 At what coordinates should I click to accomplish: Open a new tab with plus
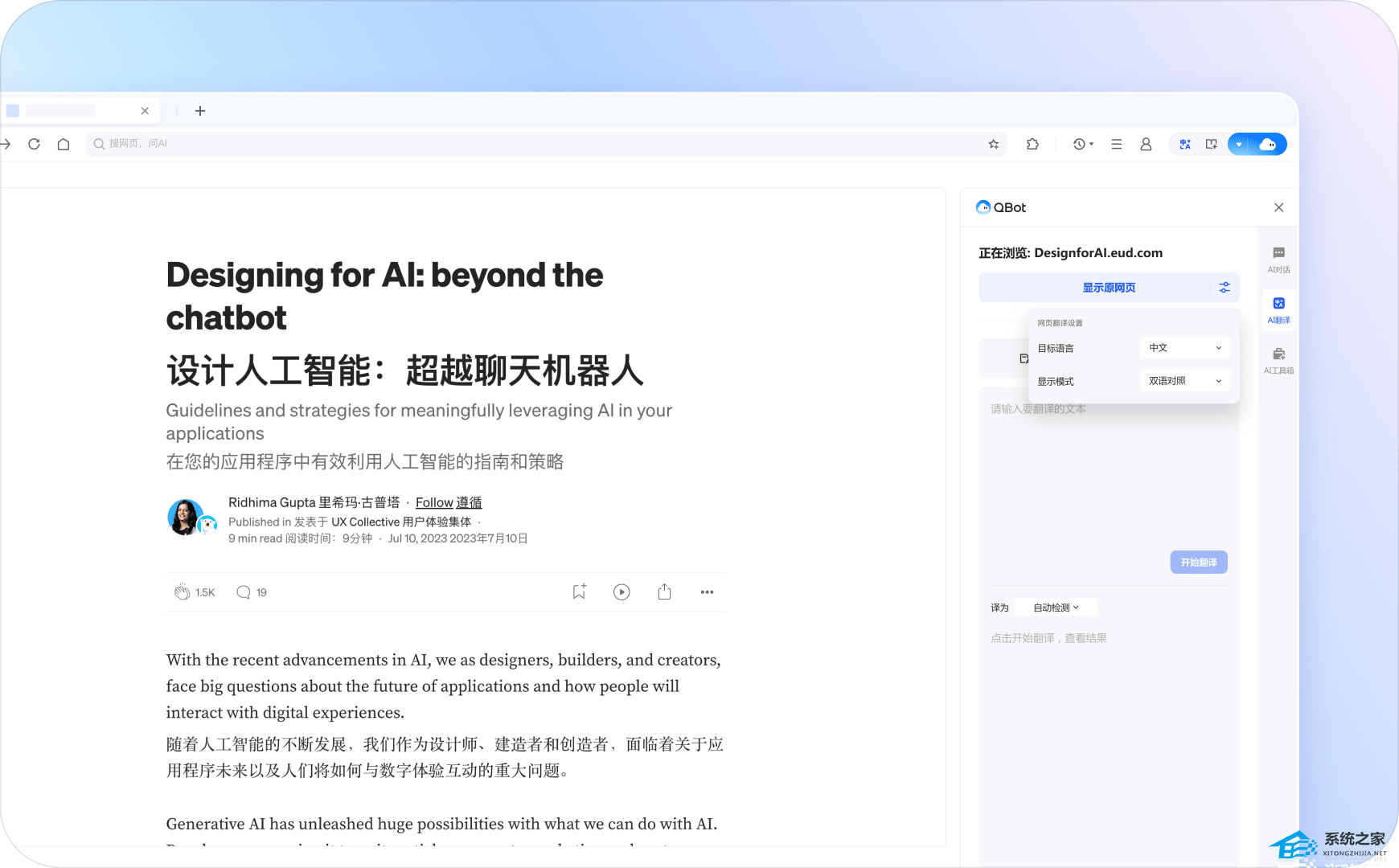[200, 111]
